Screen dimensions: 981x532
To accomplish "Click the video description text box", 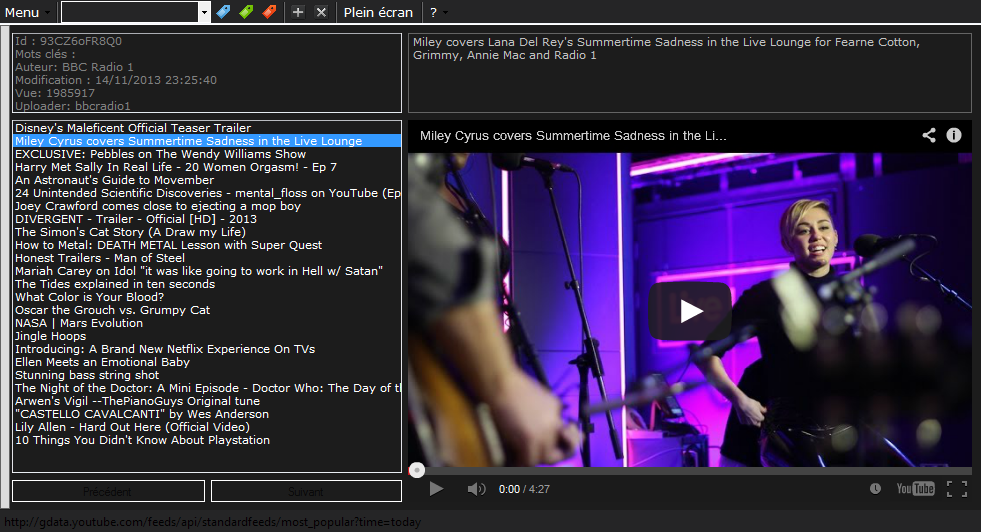I will 689,73.
